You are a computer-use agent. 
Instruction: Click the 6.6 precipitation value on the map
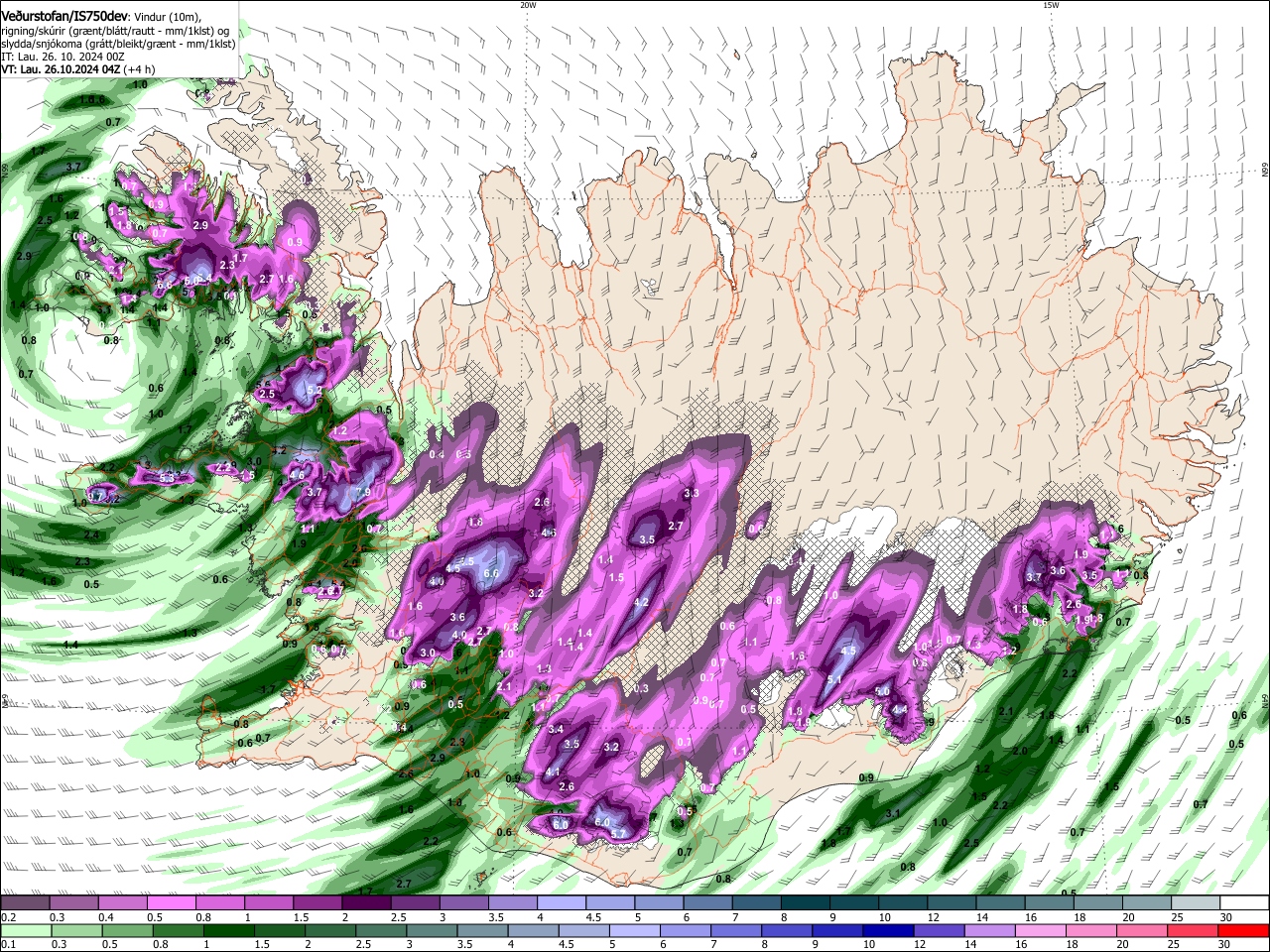(x=490, y=573)
